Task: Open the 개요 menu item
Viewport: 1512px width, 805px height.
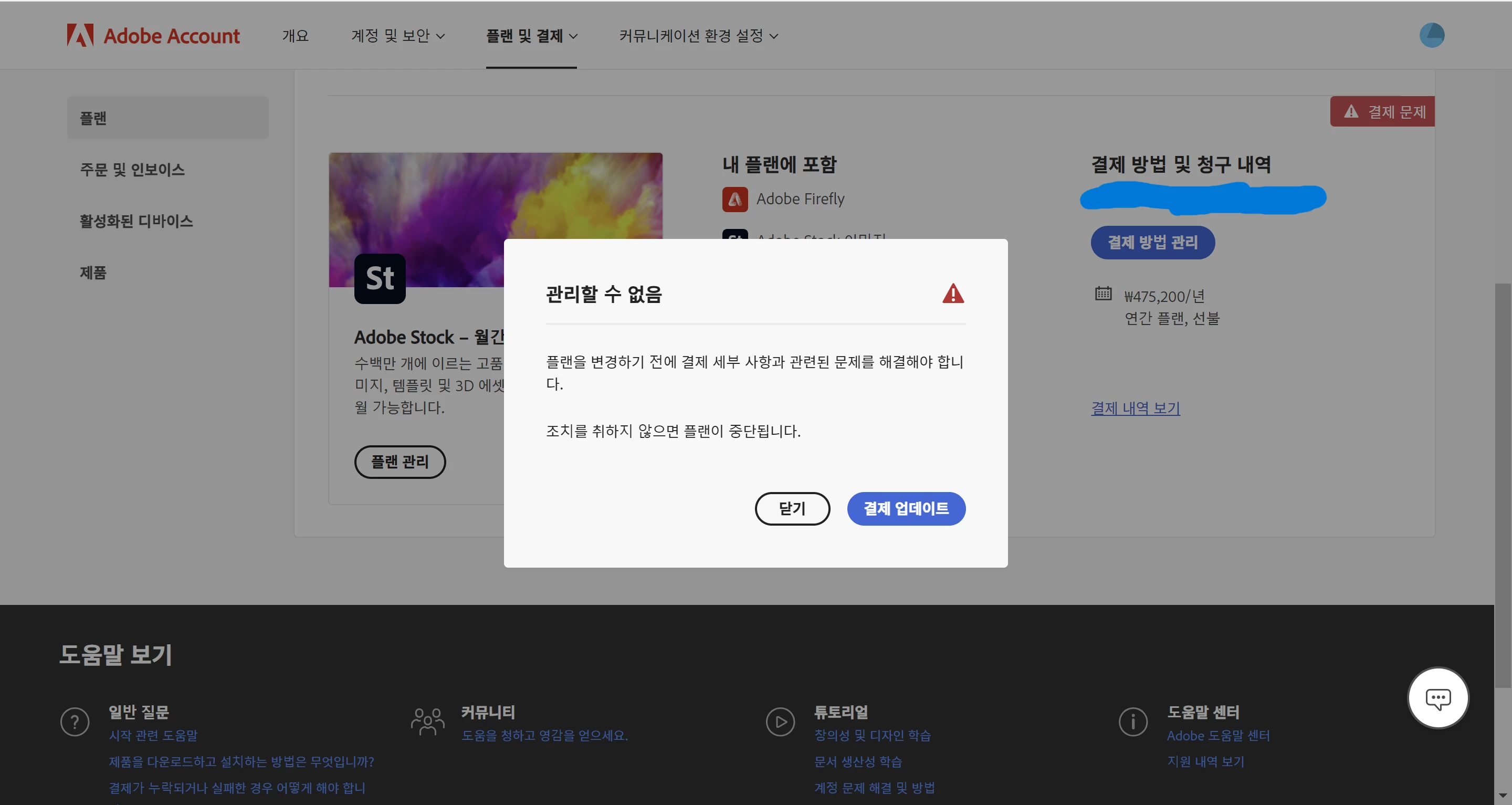Action: coord(295,36)
